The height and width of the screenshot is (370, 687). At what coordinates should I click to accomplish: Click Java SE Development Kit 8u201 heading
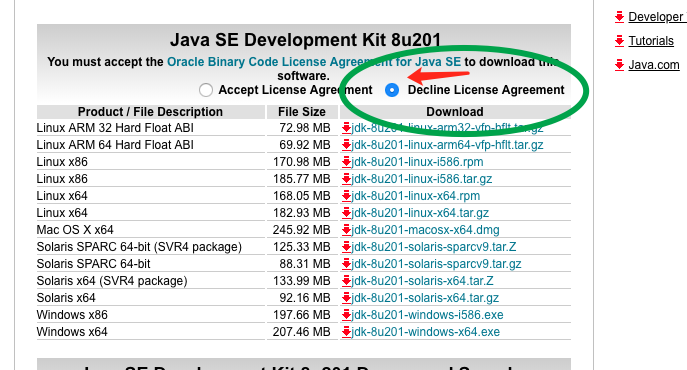coord(305,40)
